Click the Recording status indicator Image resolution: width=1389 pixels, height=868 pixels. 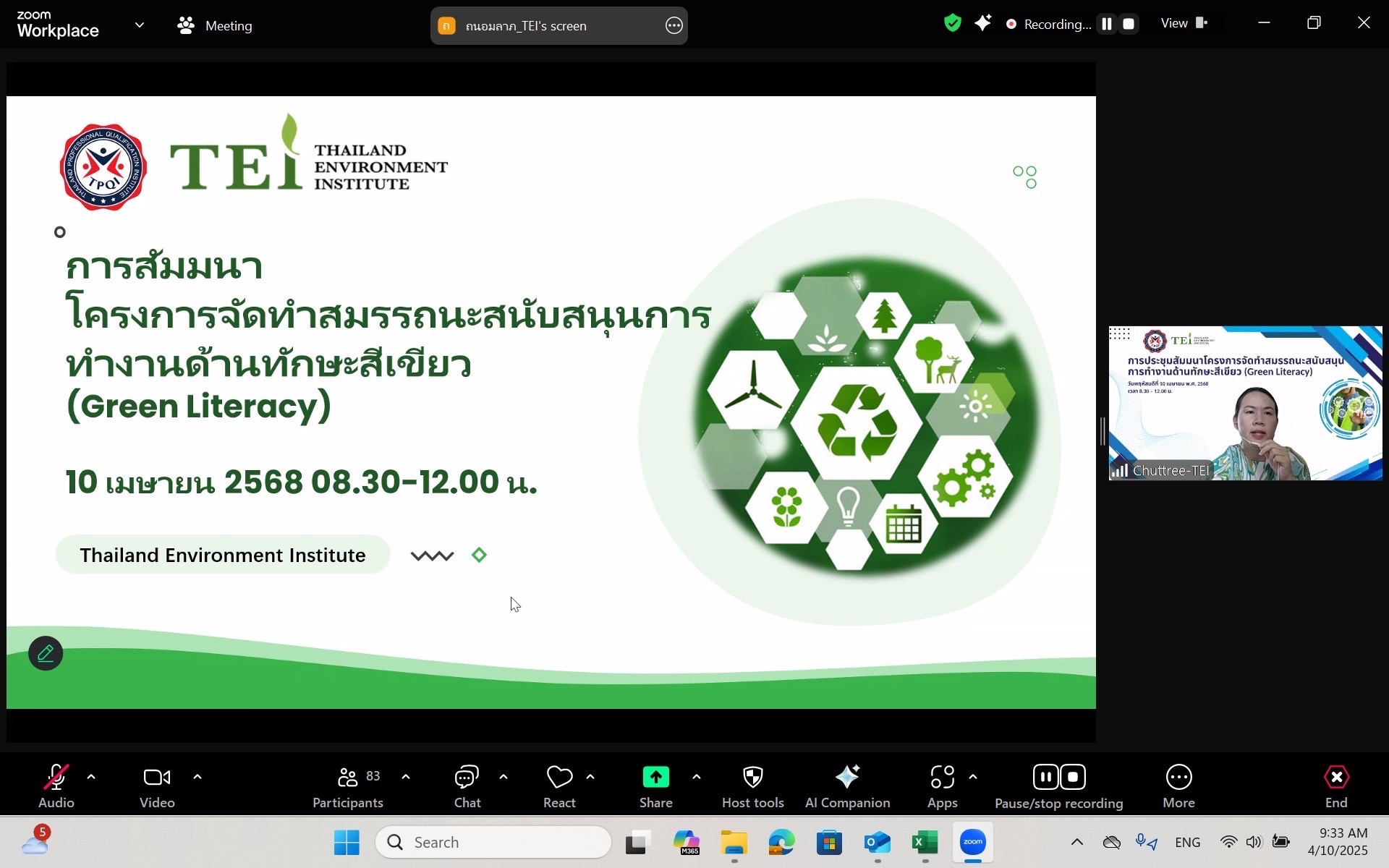click(x=1048, y=24)
